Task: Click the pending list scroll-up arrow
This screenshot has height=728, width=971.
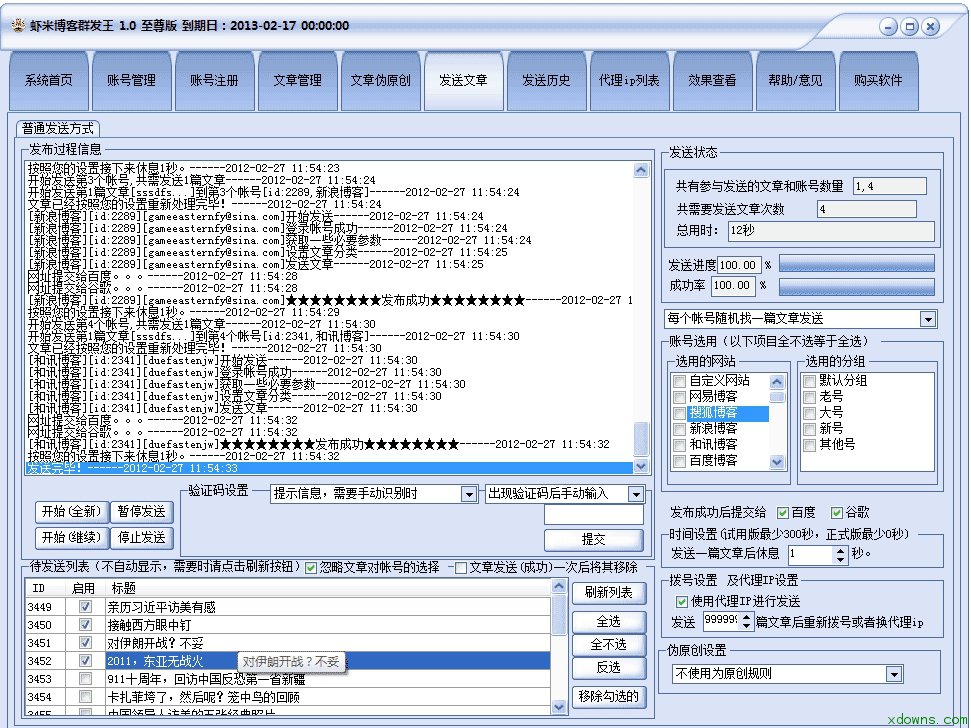Action: 559,586
